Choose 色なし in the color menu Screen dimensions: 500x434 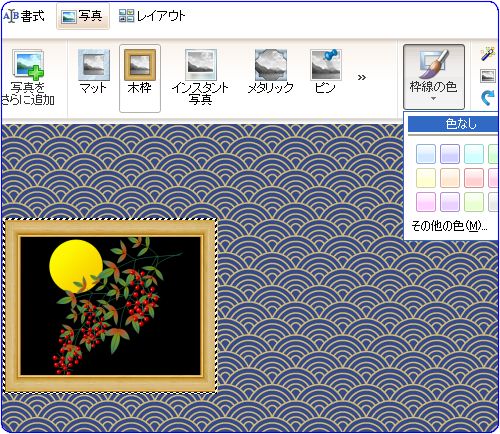point(453,124)
